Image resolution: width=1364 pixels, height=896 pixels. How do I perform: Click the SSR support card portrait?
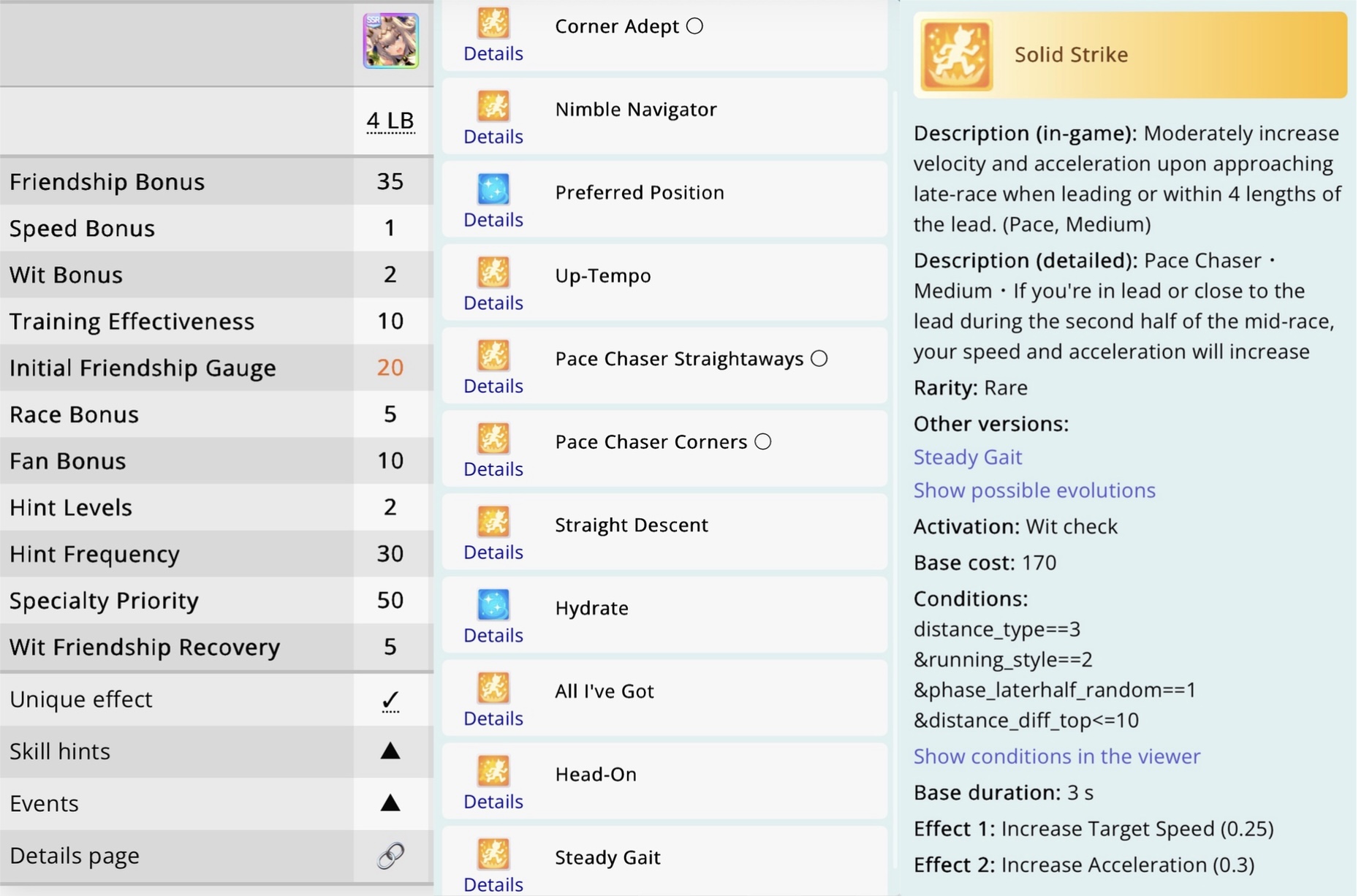[x=391, y=40]
